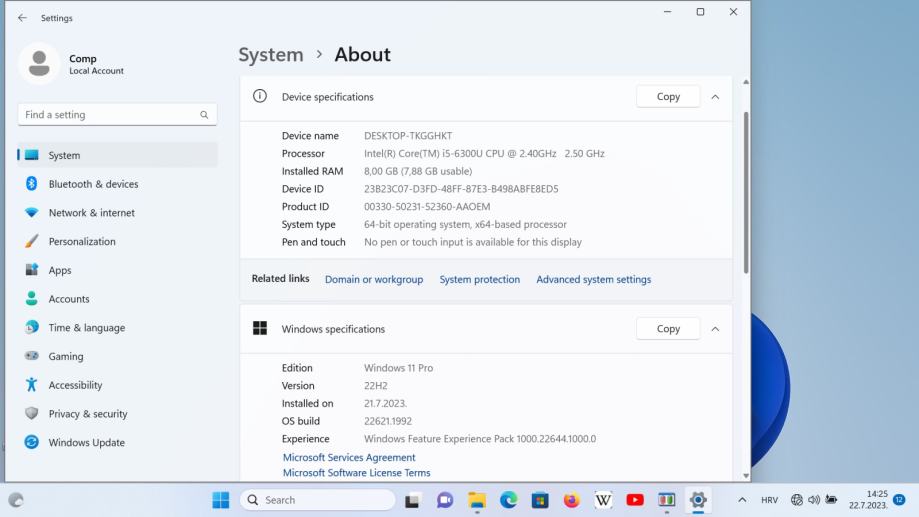Click the Bluetooth & devices icon in sidebar
This screenshot has height=517, width=919.
[32, 184]
